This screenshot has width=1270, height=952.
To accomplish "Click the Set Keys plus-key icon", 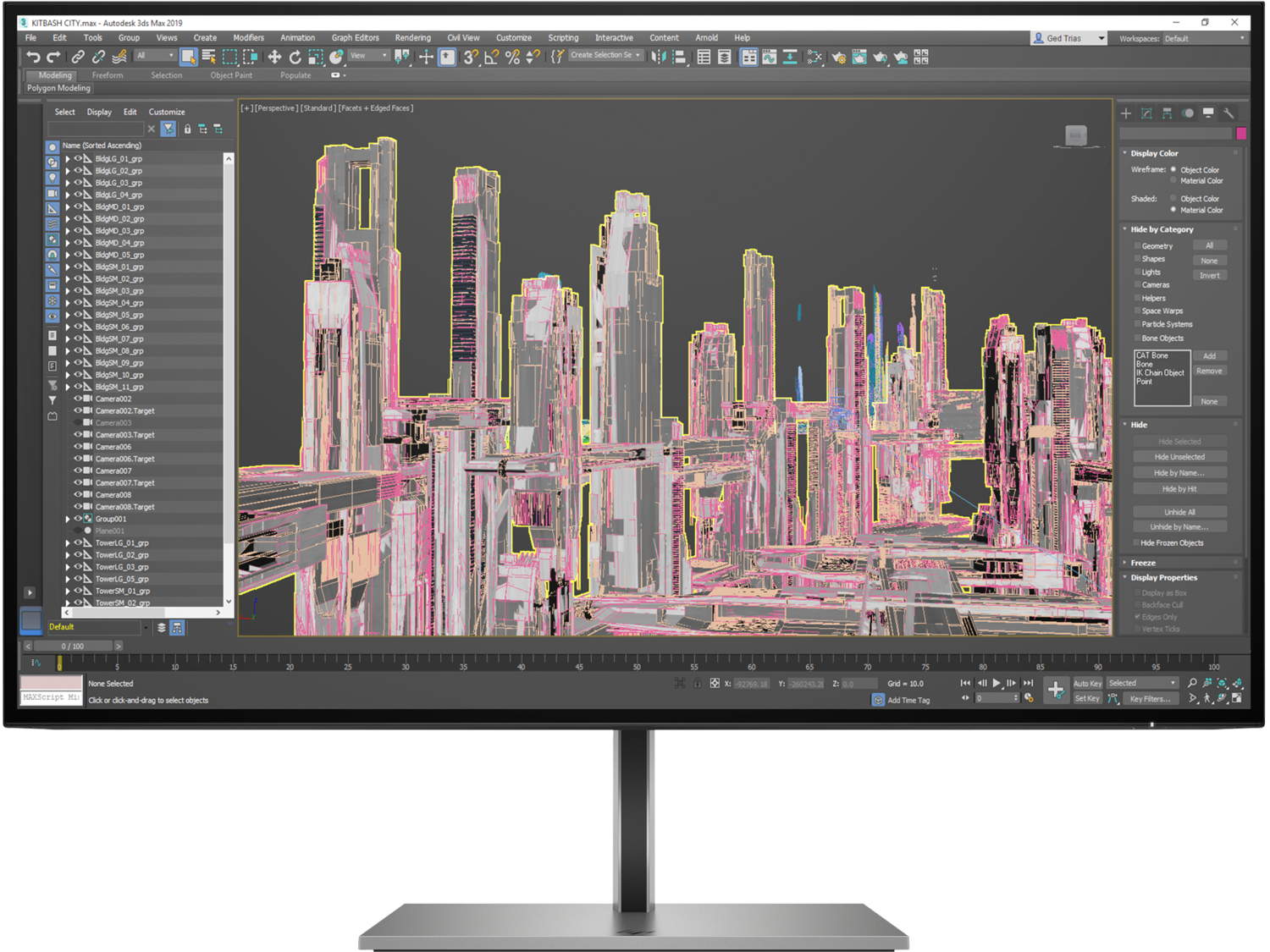I will (x=1055, y=690).
